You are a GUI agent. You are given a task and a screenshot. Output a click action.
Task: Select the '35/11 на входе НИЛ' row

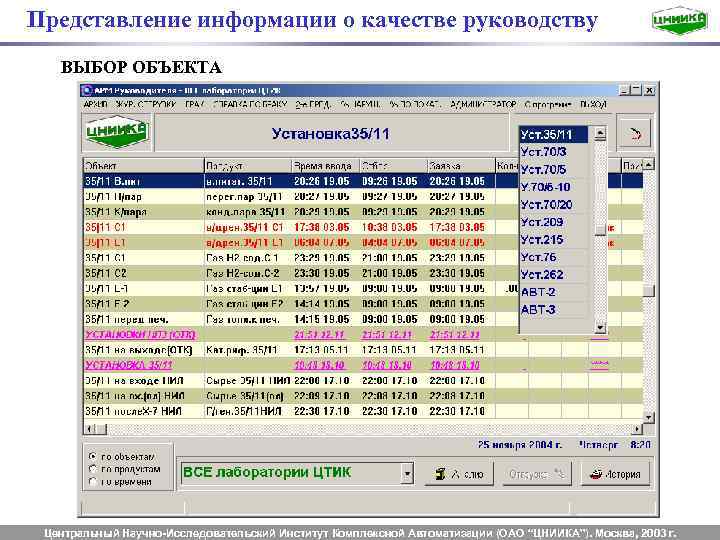point(363,380)
